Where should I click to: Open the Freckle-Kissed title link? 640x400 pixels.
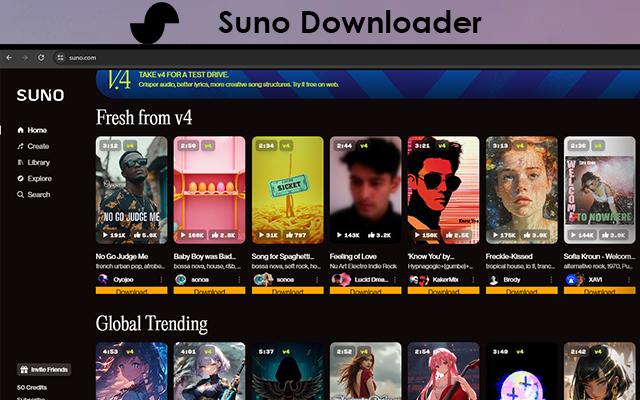point(509,256)
